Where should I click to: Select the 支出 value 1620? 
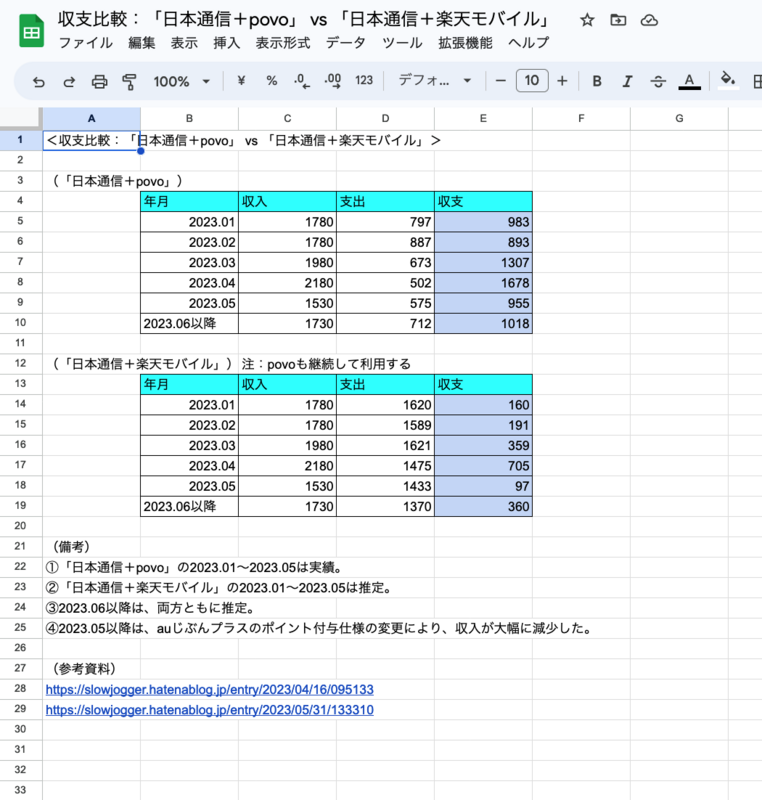385,405
